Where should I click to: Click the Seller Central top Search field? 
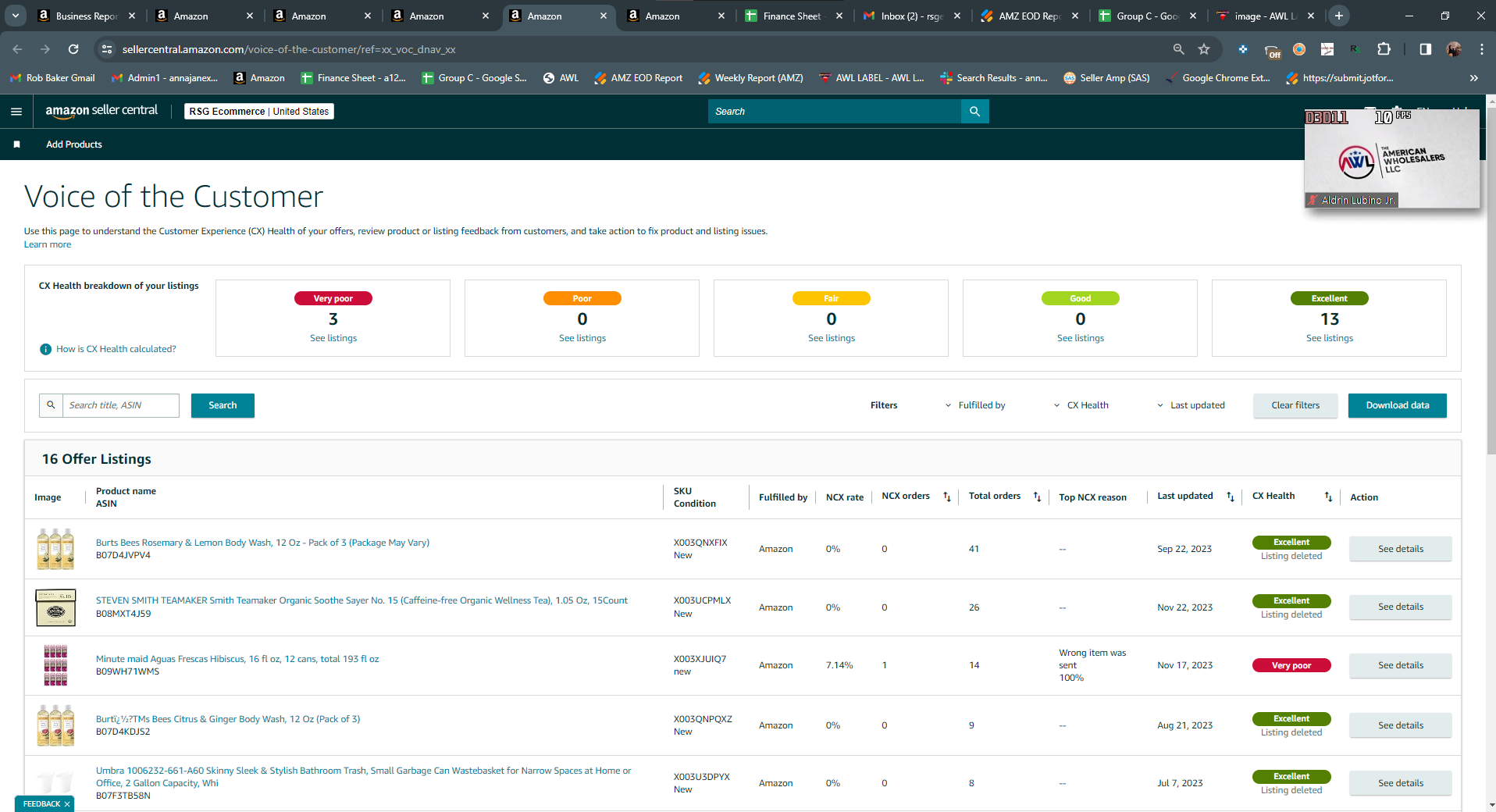pyautogui.click(x=835, y=112)
